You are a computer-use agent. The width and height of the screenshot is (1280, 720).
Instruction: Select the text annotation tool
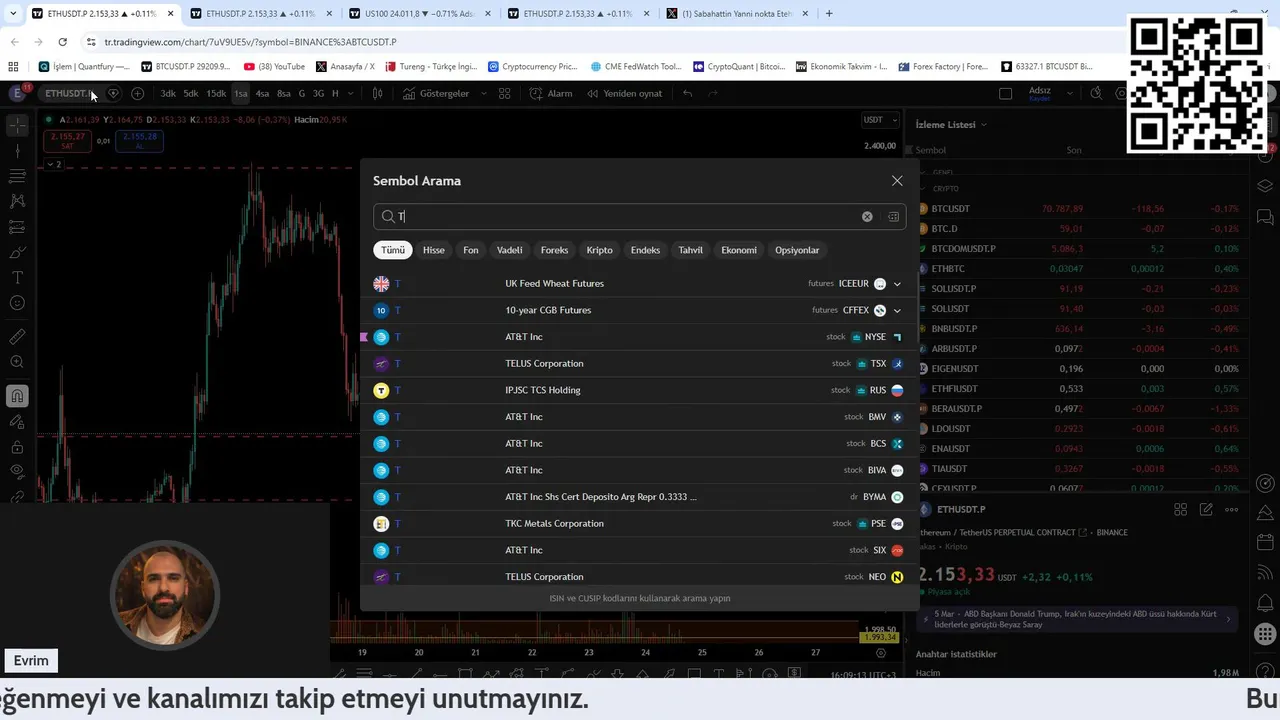click(17, 277)
